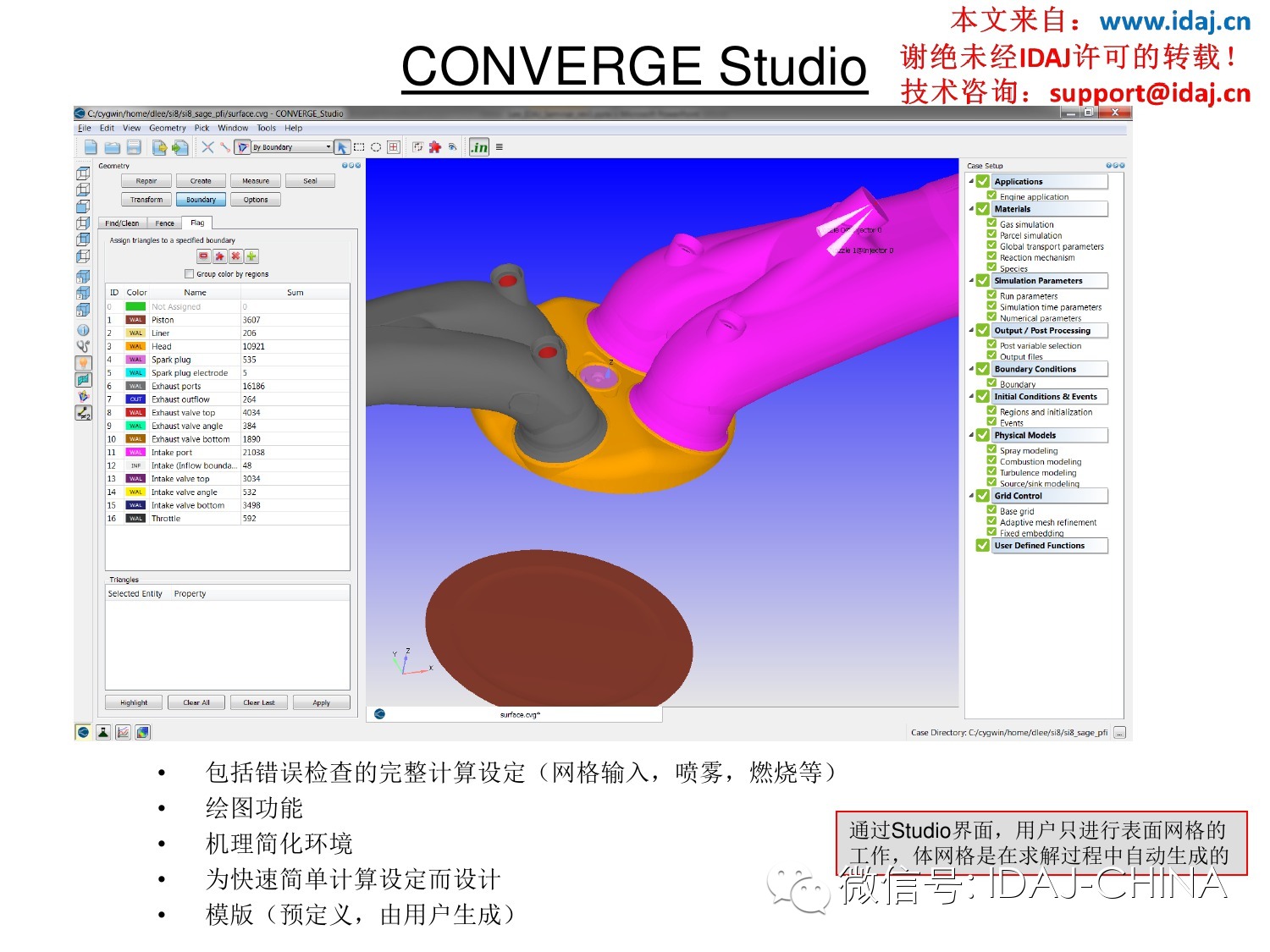This screenshot has height=952, width=1270.
Task: Collapse the Boundary Conditions tree arrow
Action: [x=971, y=368]
